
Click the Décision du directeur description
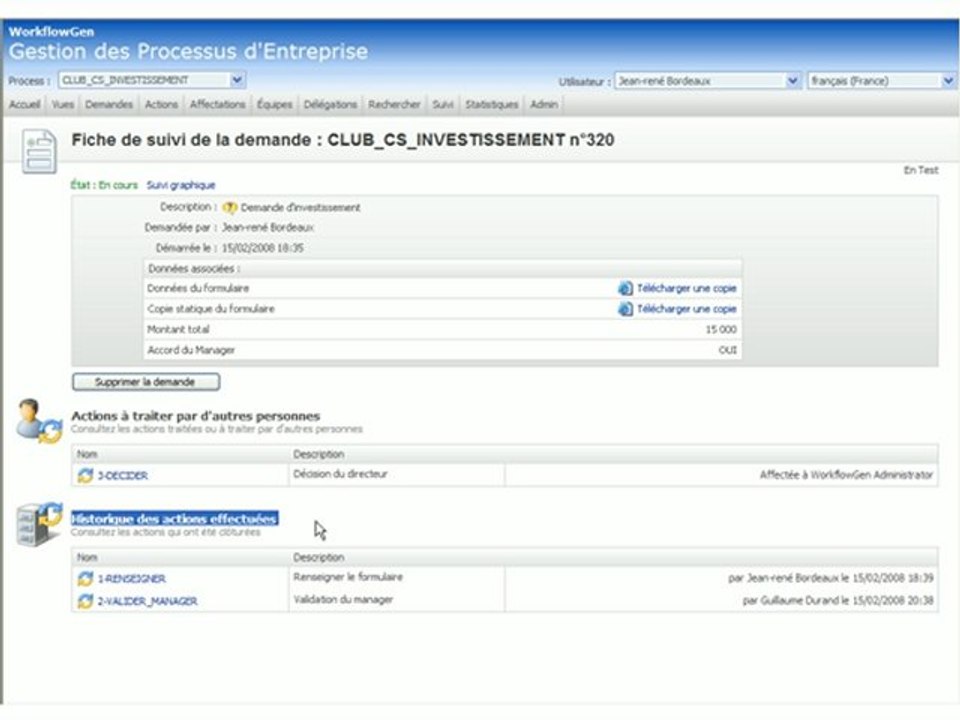pos(340,474)
